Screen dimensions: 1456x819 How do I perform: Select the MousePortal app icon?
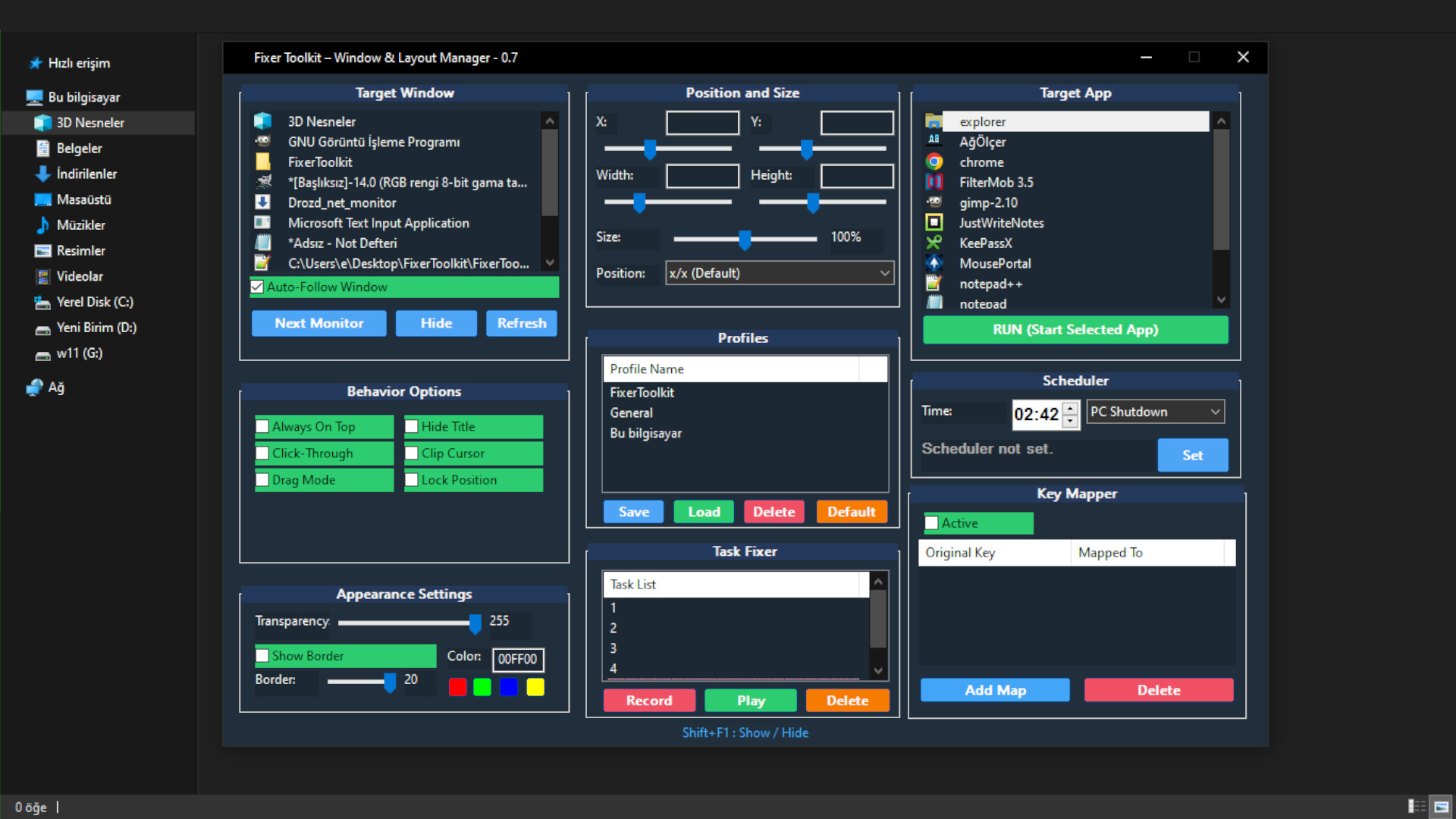click(x=934, y=263)
